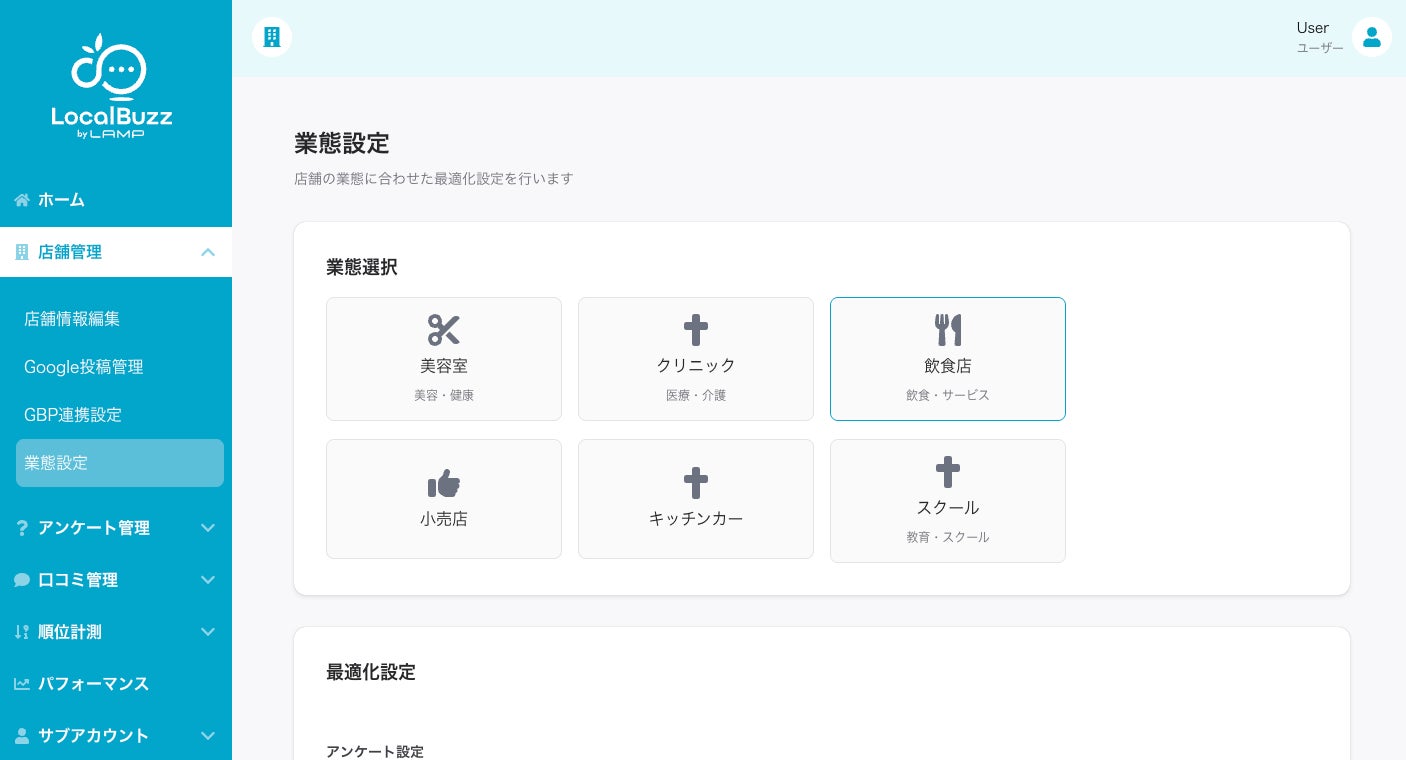Open 店舗情報編集 in the sidebar
The width and height of the screenshot is (1406, 760).
(x=120, y=319)
